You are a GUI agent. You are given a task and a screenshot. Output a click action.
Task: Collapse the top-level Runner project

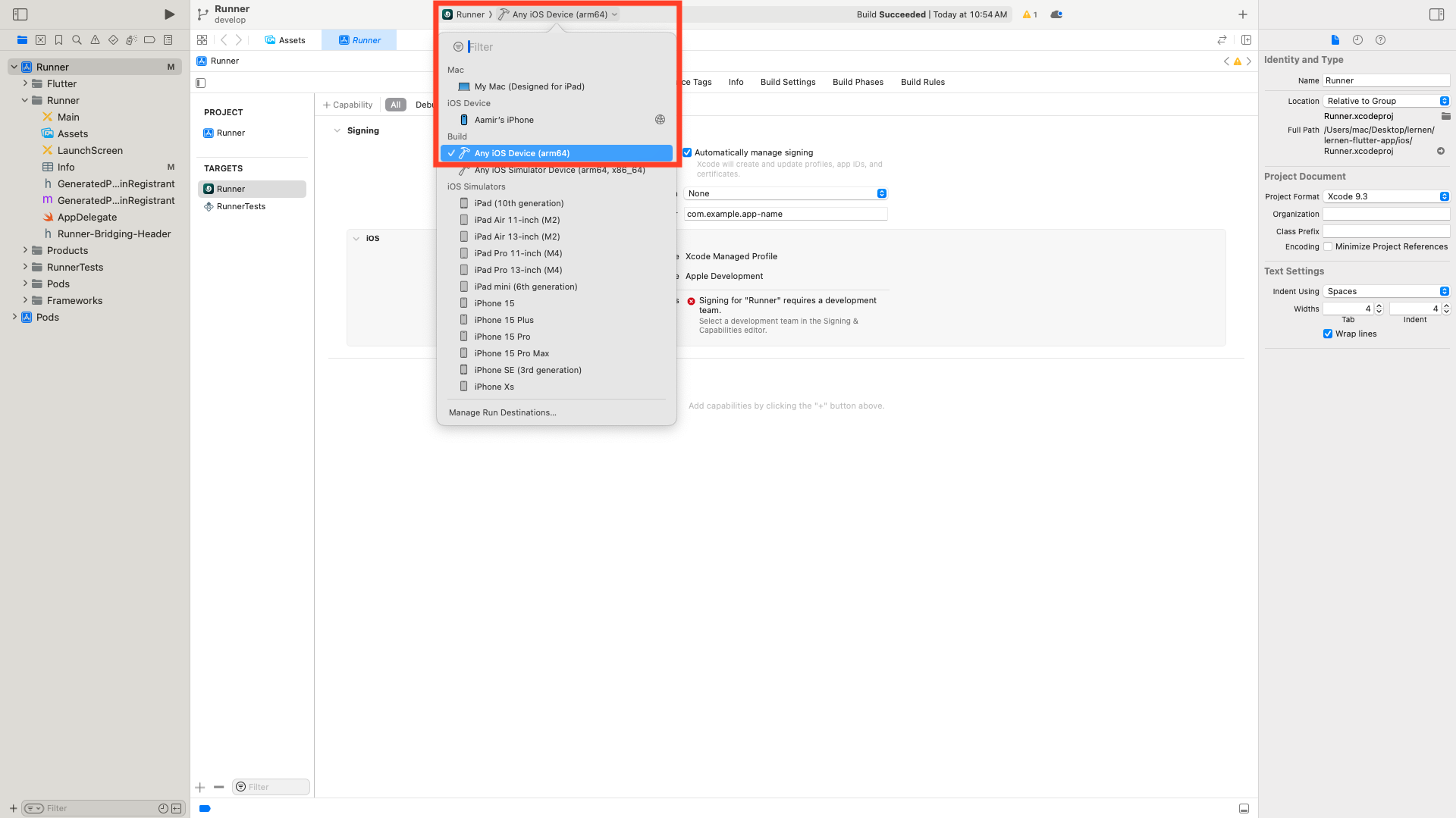point(14,67)
